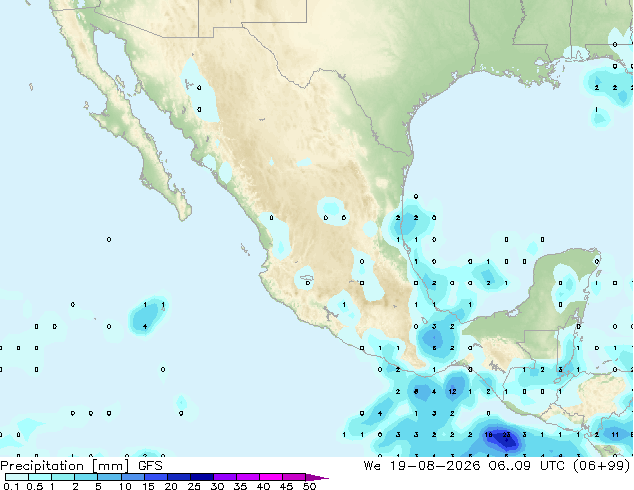
Task: Click the legend label "0.5"
Action: (34, 486)
